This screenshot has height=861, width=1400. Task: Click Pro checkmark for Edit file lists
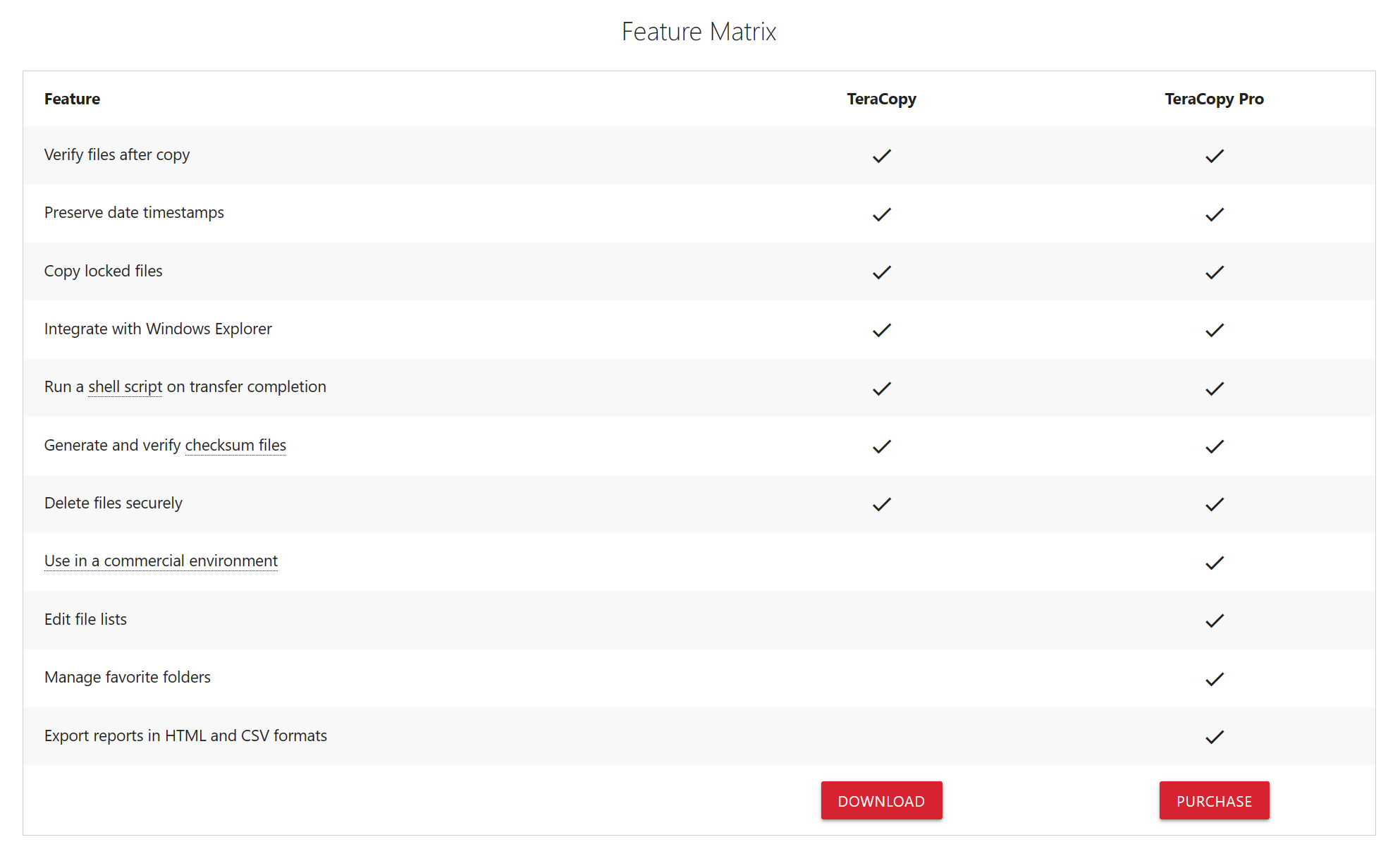(1215, 621)
